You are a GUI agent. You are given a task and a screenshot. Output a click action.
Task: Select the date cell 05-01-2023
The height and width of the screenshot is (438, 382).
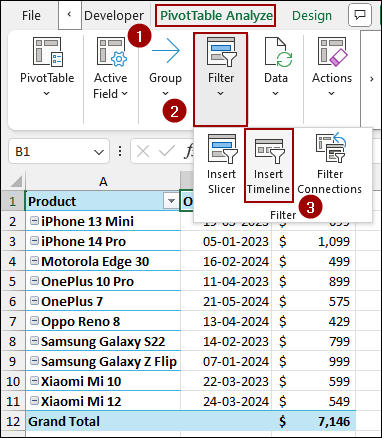tap(226, 241)
